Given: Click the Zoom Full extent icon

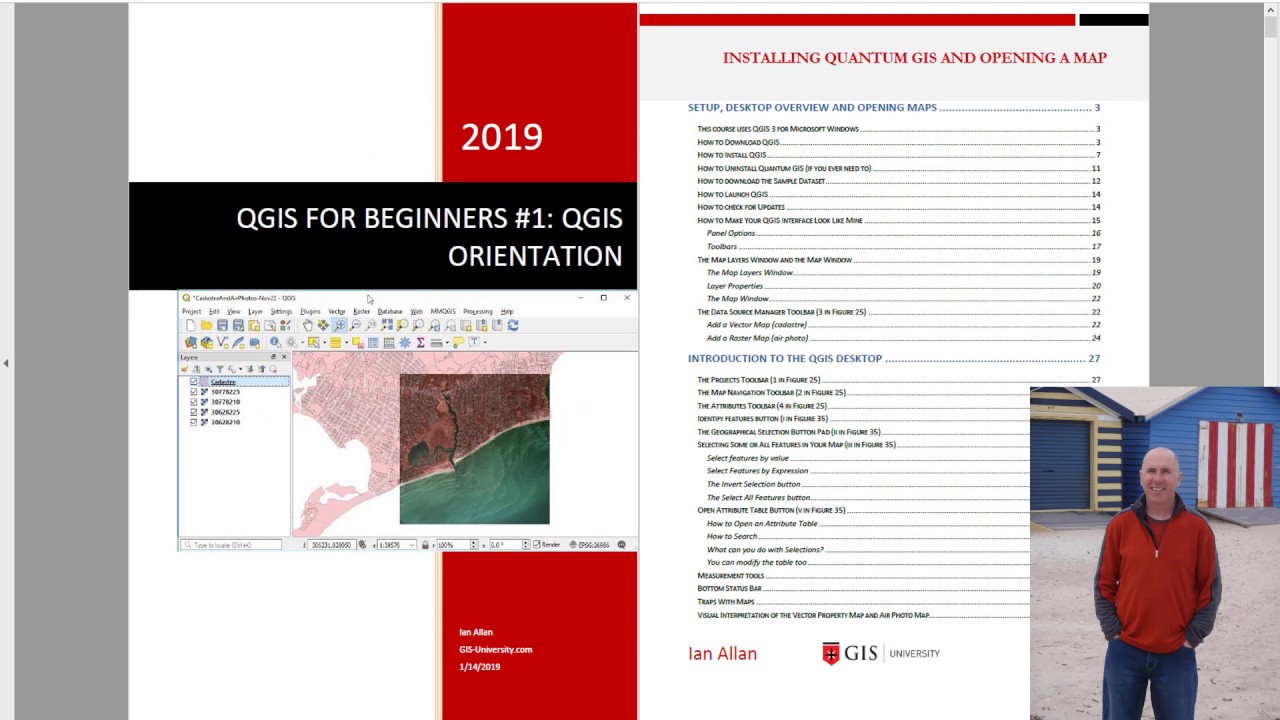Looking at the screenshot, I should 387,325.
